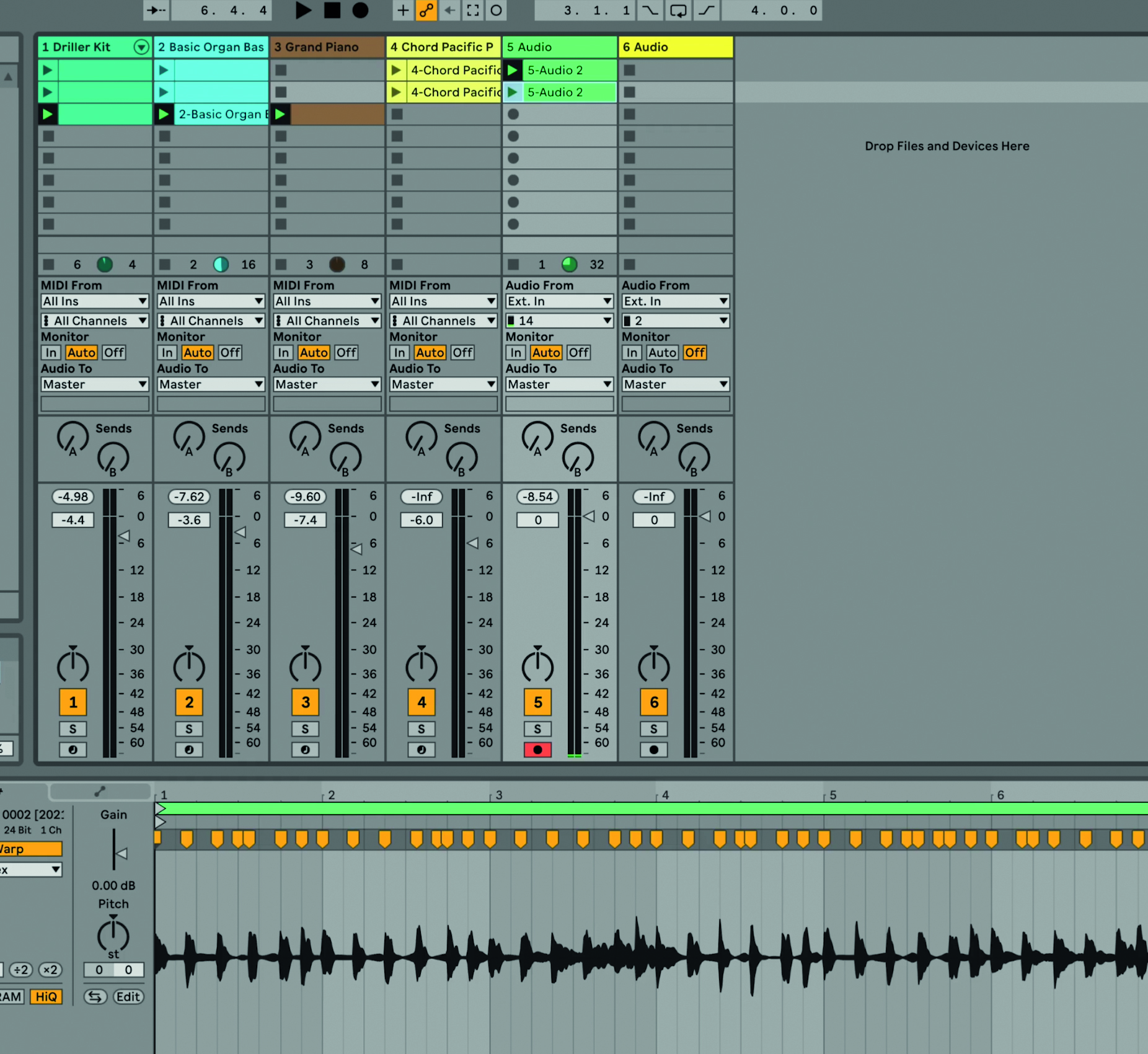
Task: Start playback with the transport Play button
Action: (303, 10)
